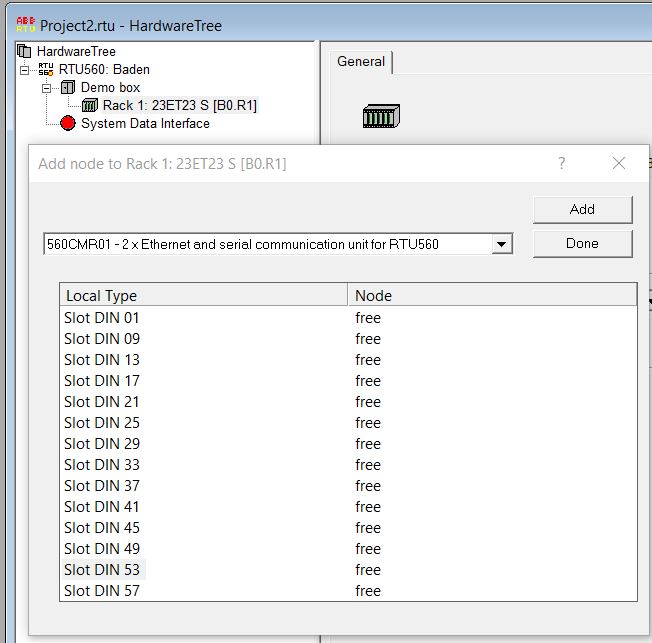This screenshot has height=643, width=652.
Task: Click the Node column header
Action: click(x=492, y=295)
